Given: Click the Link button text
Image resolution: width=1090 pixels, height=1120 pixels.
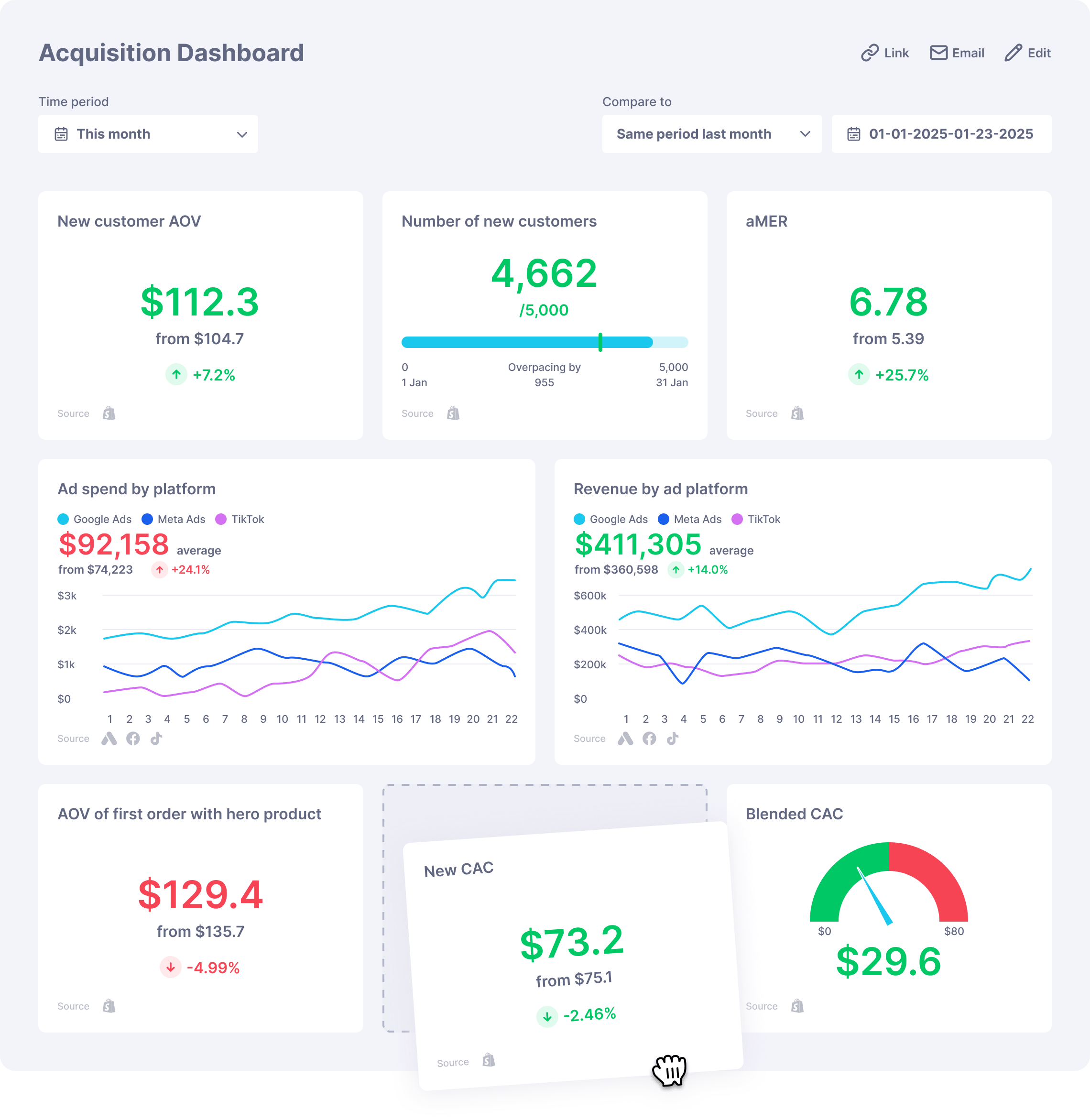Looking at the screenshot, I should 896,53.
